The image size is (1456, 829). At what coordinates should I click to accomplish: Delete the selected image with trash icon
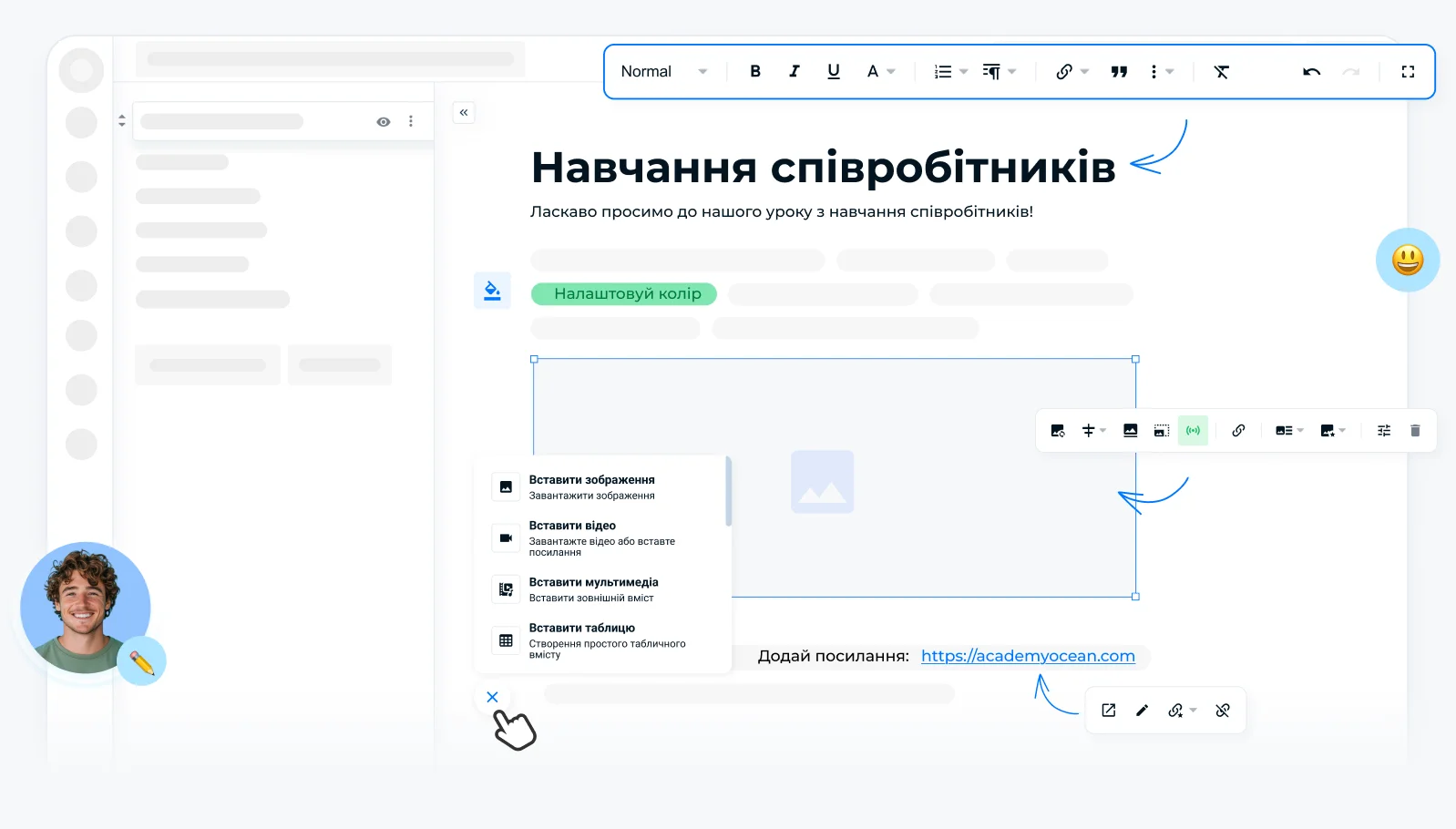tap(1415, 431)
